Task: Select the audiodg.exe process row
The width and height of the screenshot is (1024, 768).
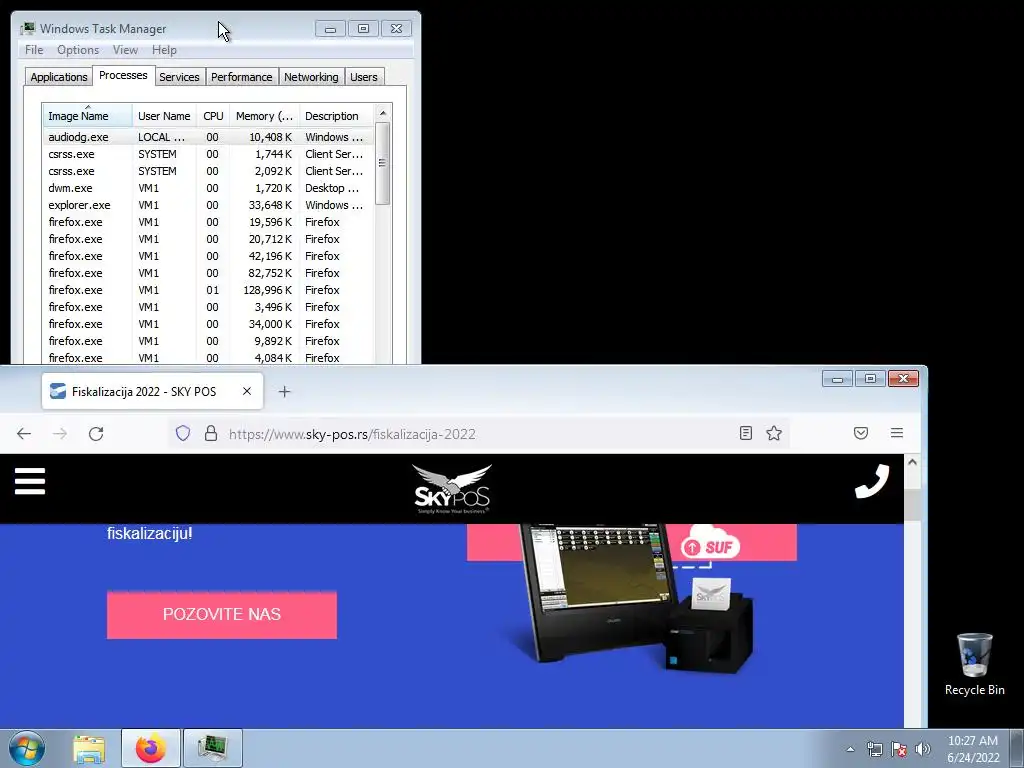Action: point(208,137)
